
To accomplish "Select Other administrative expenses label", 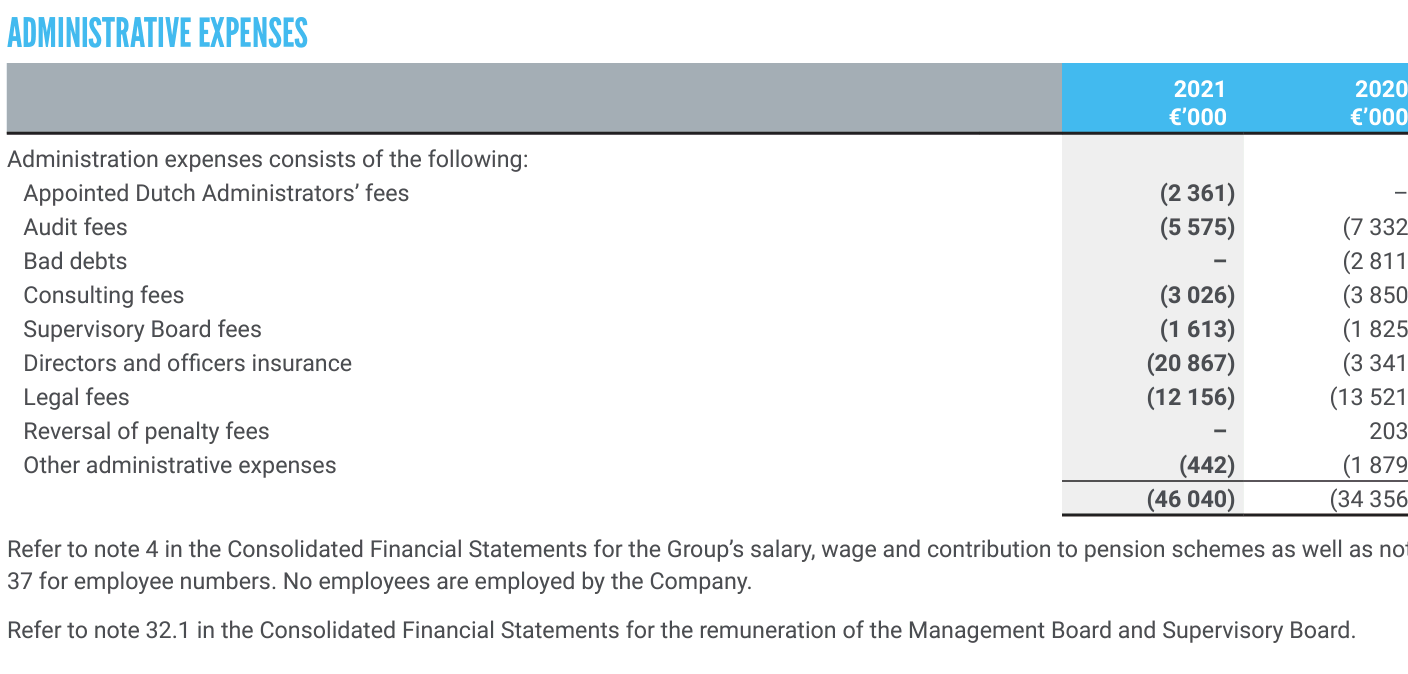I will (x=180, y=465).
